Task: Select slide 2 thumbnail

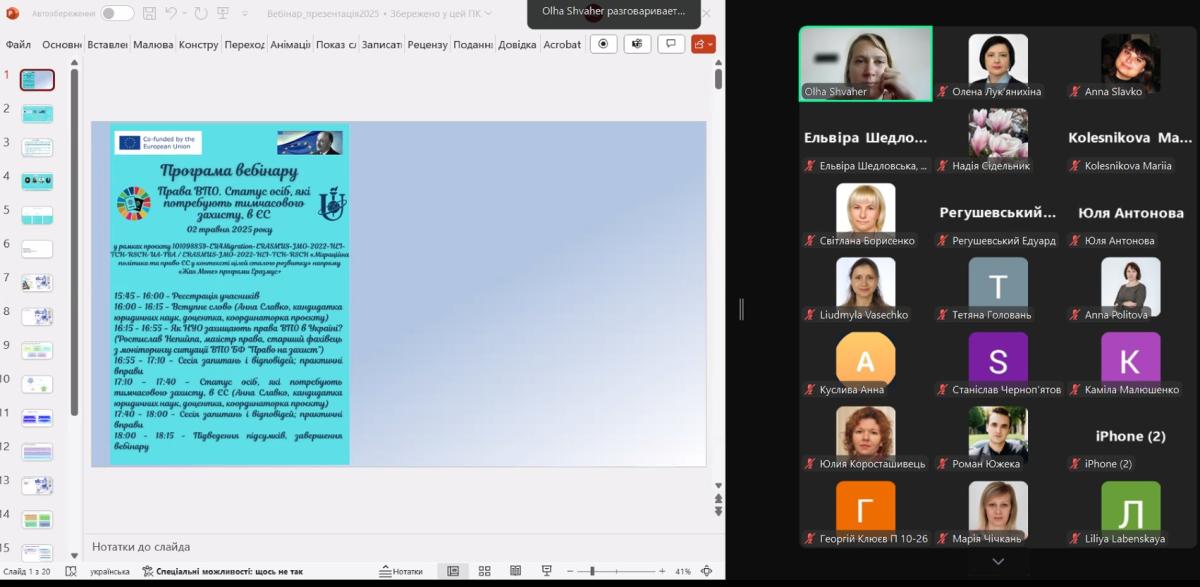Action: (37, 113)
